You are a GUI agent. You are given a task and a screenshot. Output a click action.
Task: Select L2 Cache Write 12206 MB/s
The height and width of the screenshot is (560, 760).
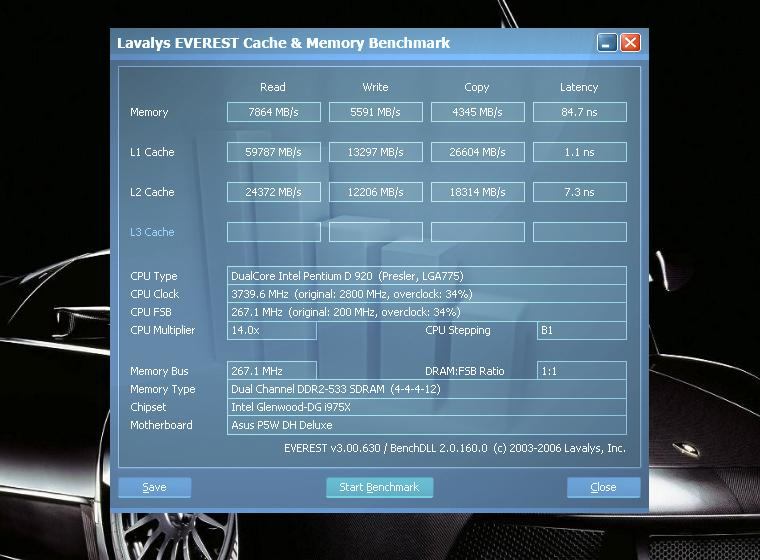point(376,192)
